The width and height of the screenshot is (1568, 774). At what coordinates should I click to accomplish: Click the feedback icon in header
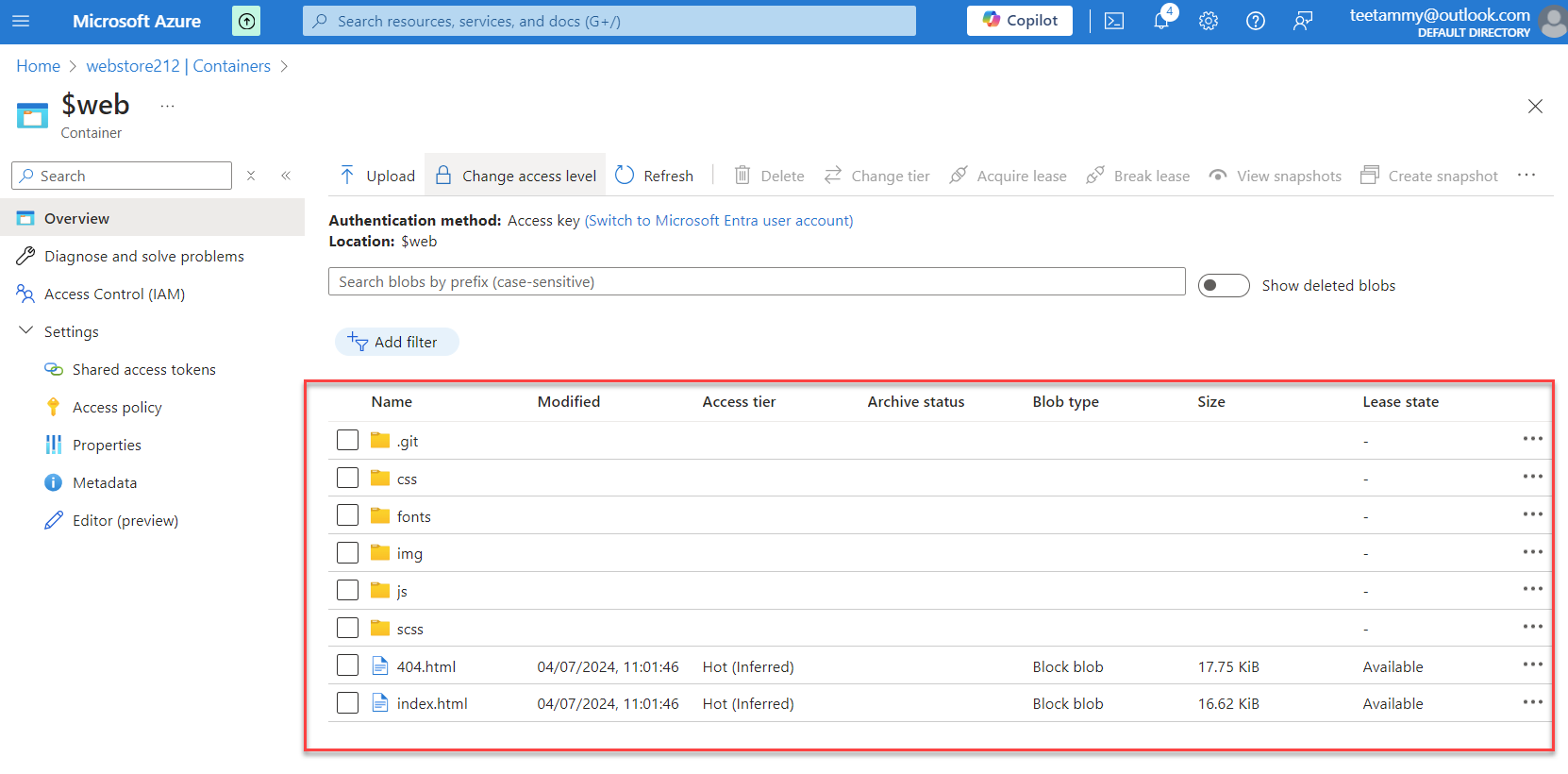pos(1303,21)
